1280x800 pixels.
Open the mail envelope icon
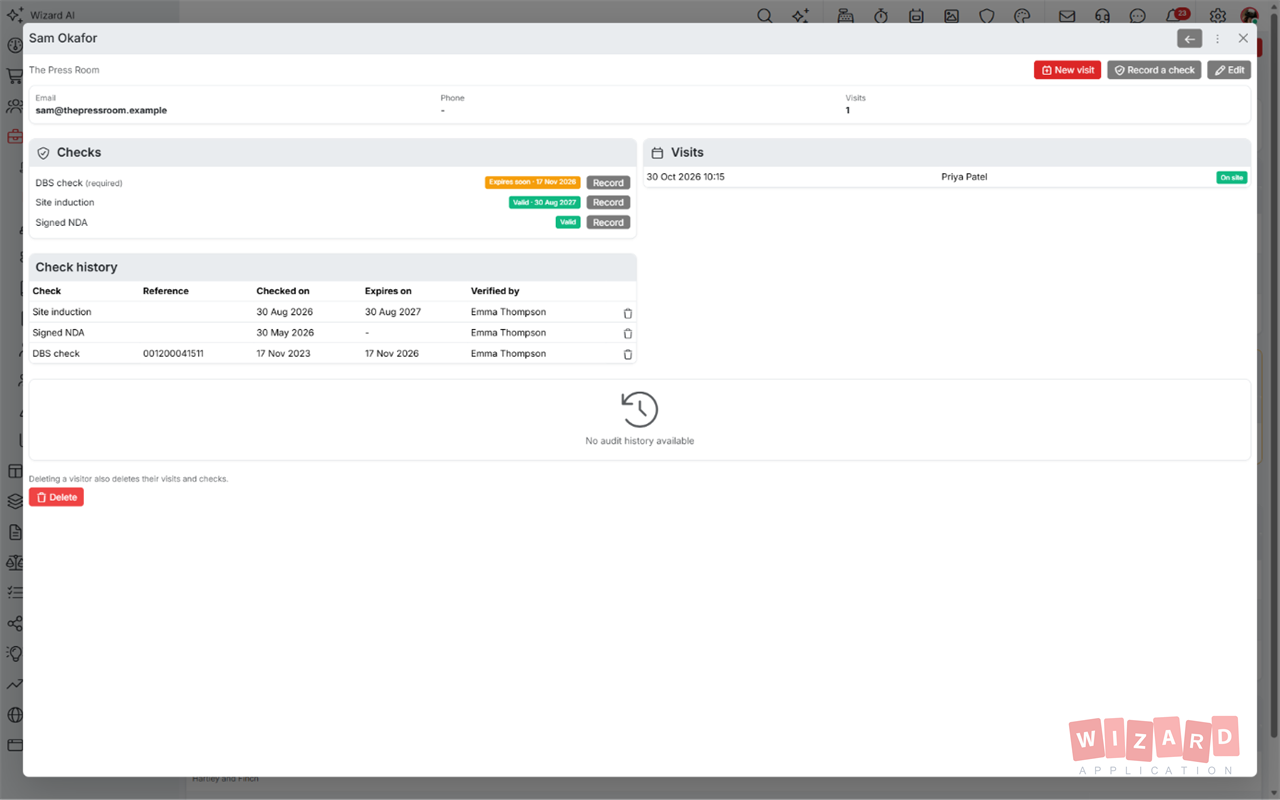[1067, 16]
